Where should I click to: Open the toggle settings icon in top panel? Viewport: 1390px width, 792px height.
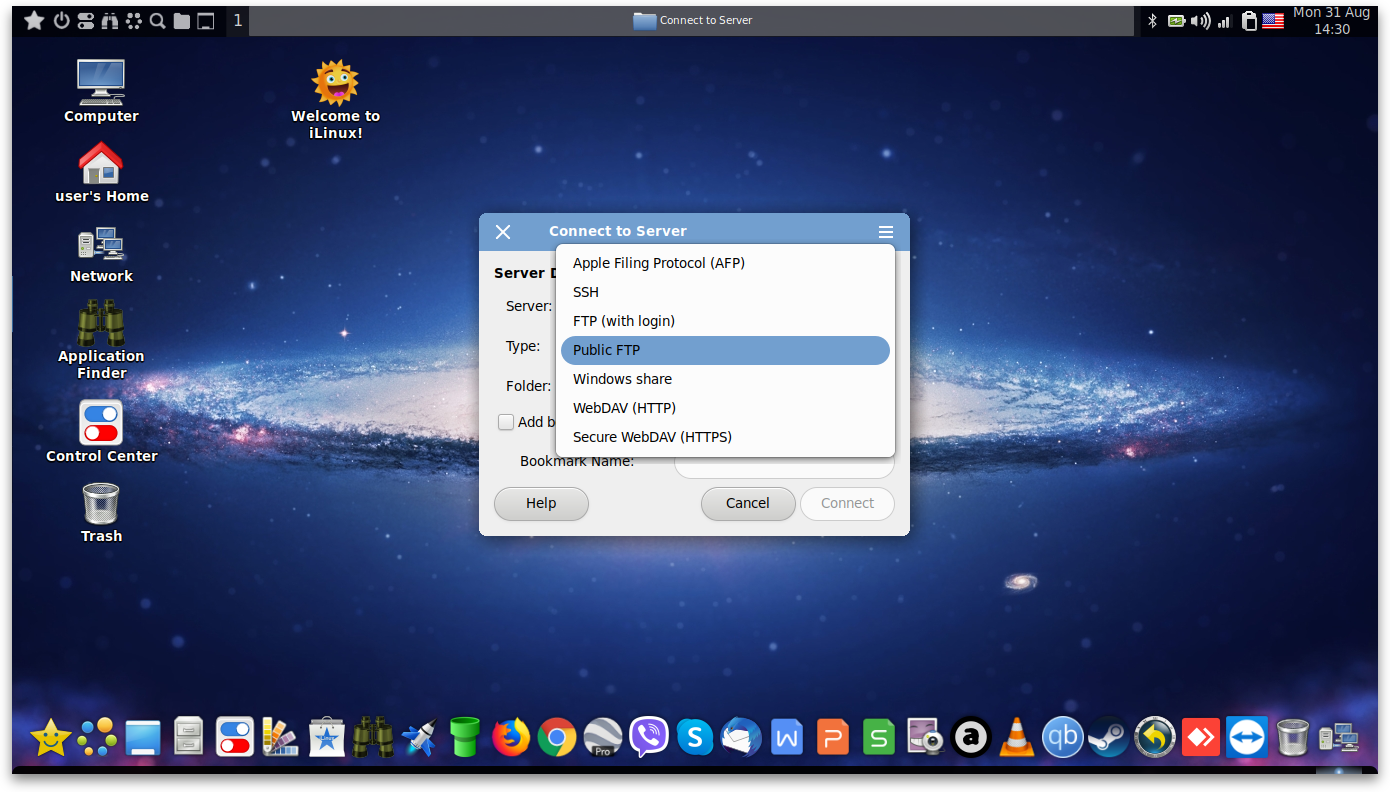point(86,20)
